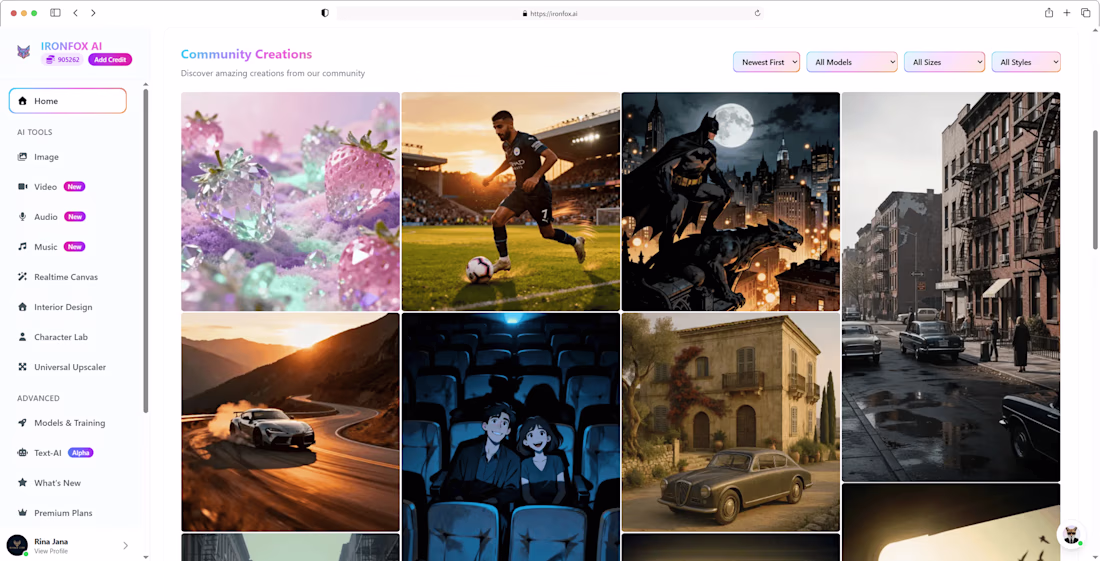Open the Newest First sort dropdown
Screen dimensions: 1100x561
pos(766,62)
